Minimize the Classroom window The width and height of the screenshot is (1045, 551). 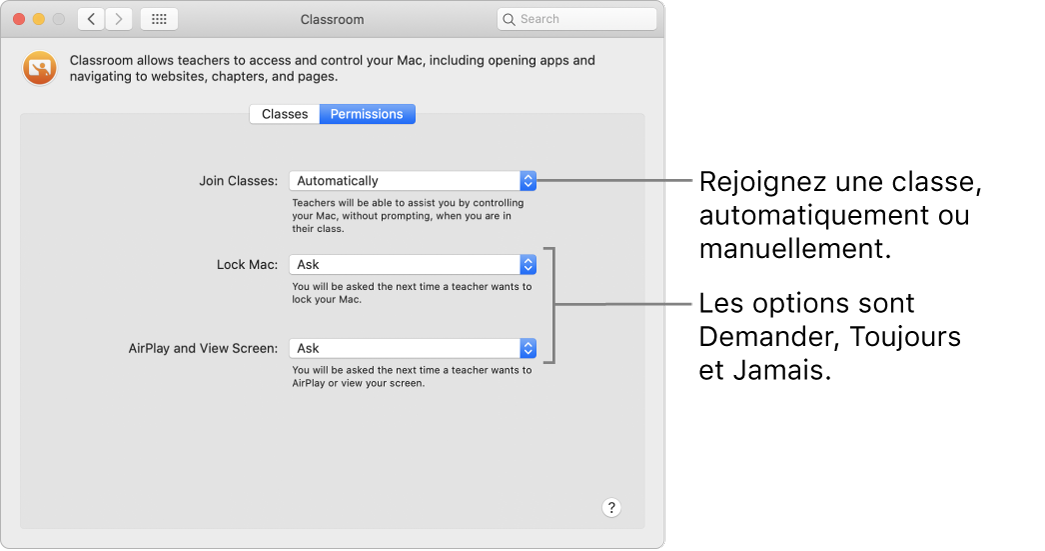(x=39, y=19)
